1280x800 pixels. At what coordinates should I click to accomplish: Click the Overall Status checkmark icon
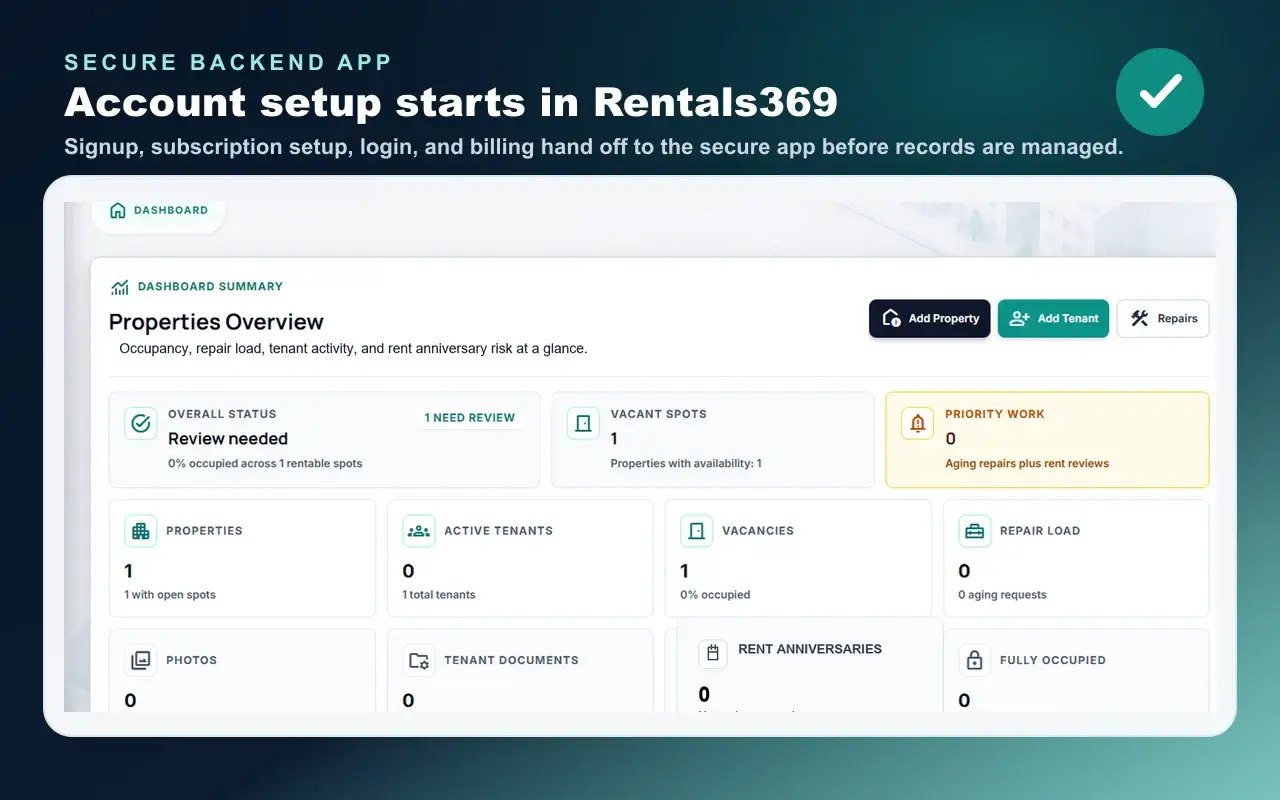point(141,423)
